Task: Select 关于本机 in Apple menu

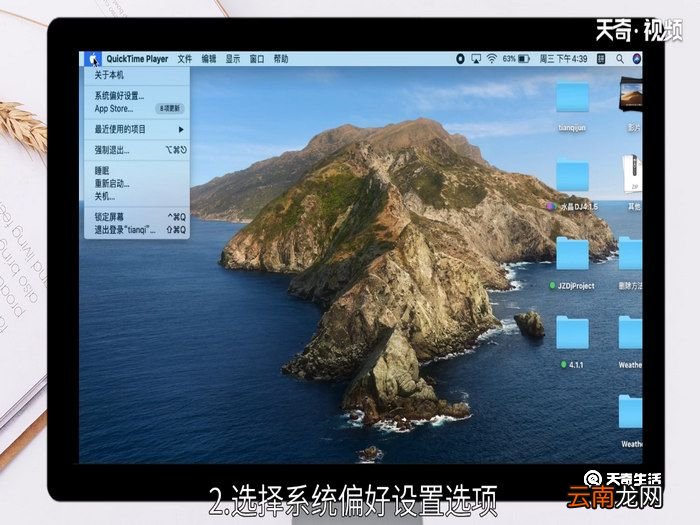Action: pyautogui.click(x=137, y=75)
